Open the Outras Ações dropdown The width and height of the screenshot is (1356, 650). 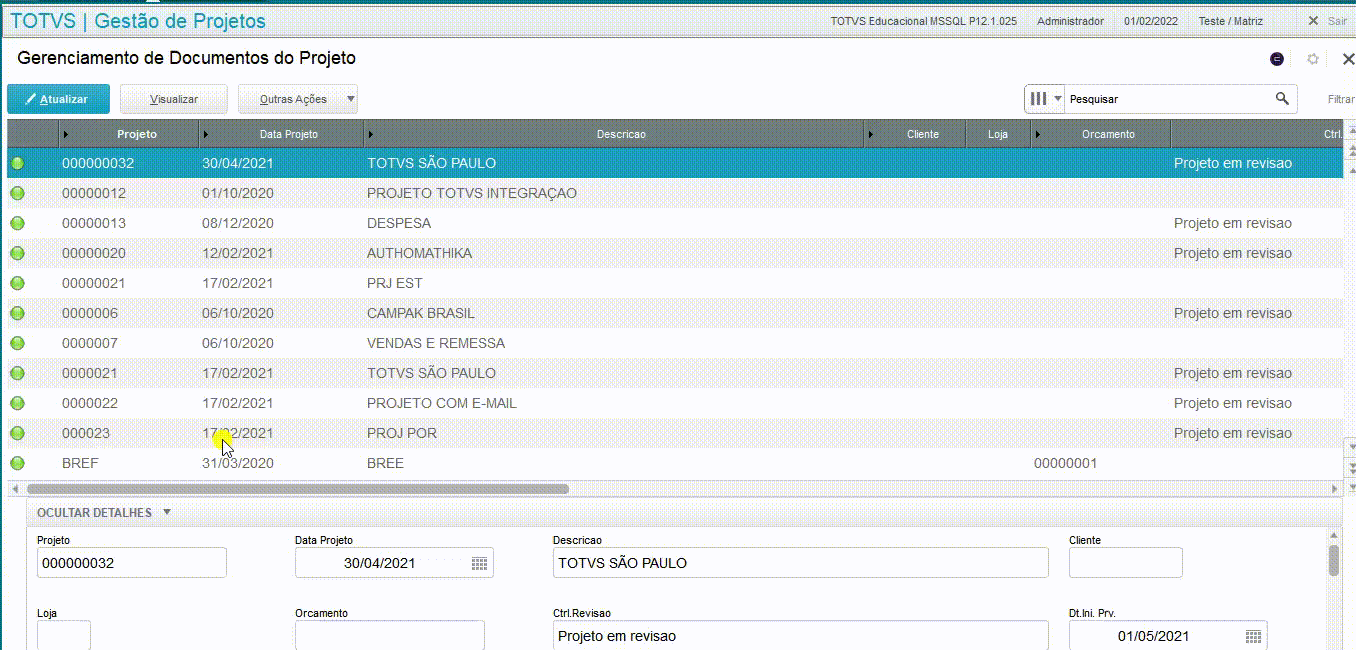point(297,99)
